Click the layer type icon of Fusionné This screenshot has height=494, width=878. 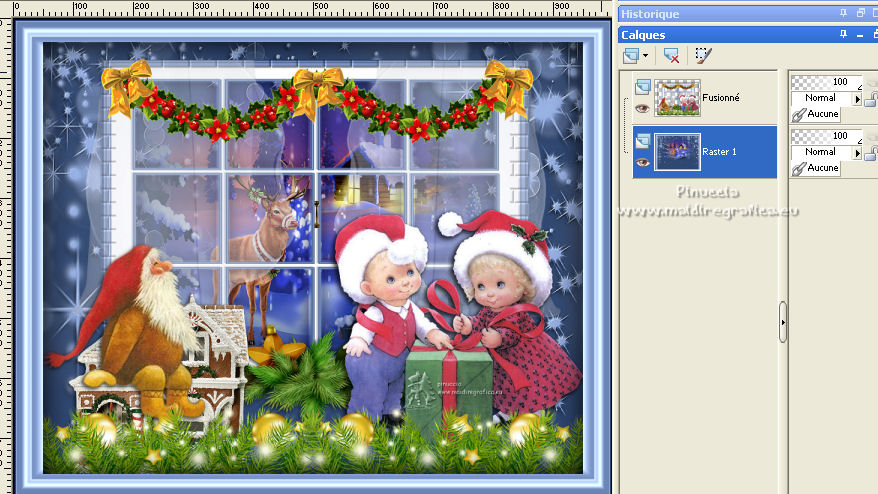[643, 86]
